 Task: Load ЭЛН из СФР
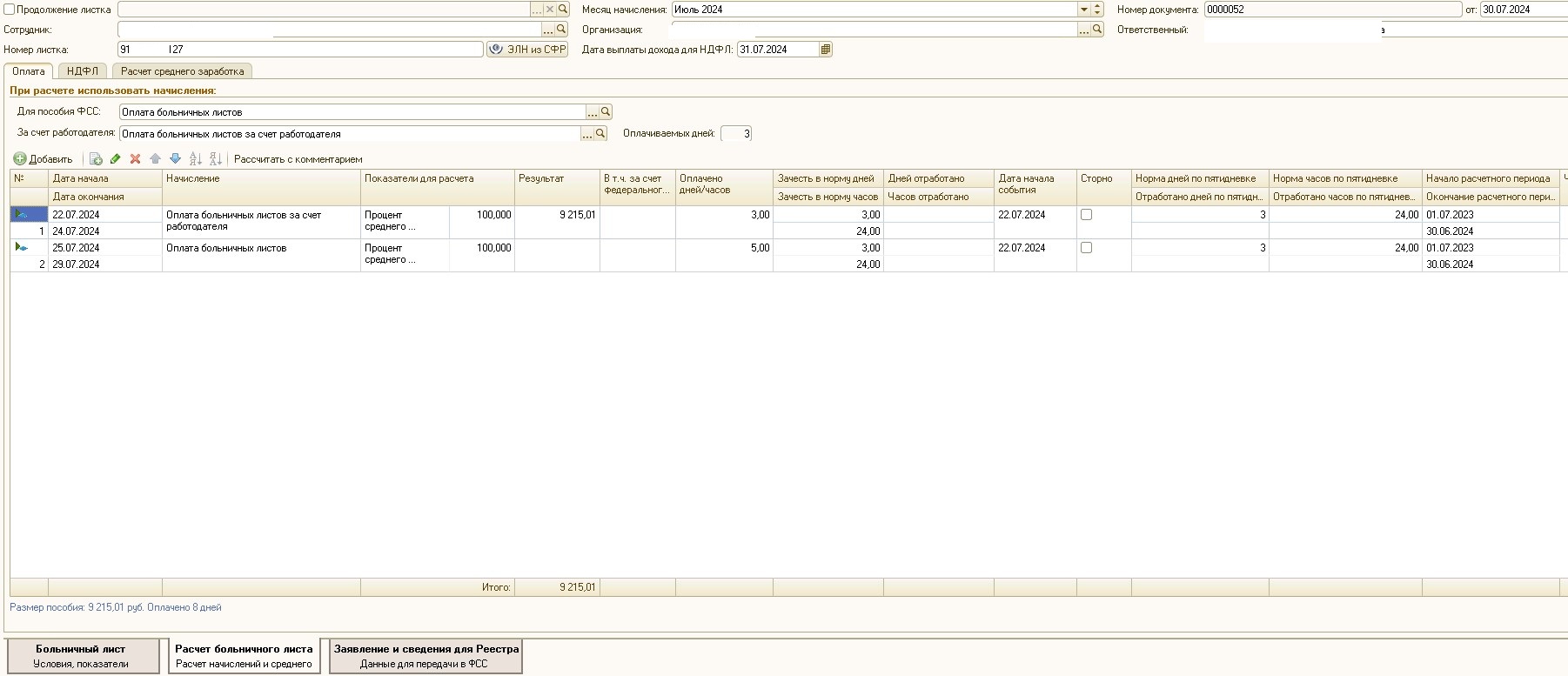click(527, 50)
